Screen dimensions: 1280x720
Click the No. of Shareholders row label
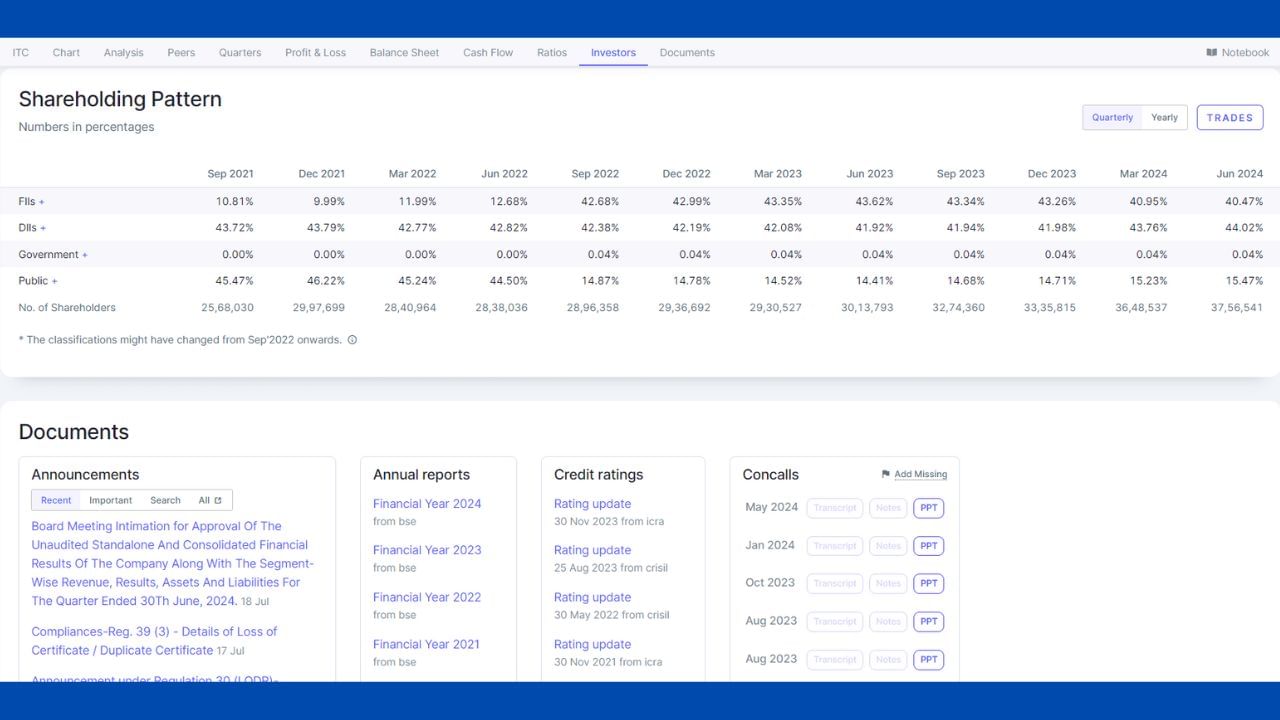[67, 308]
